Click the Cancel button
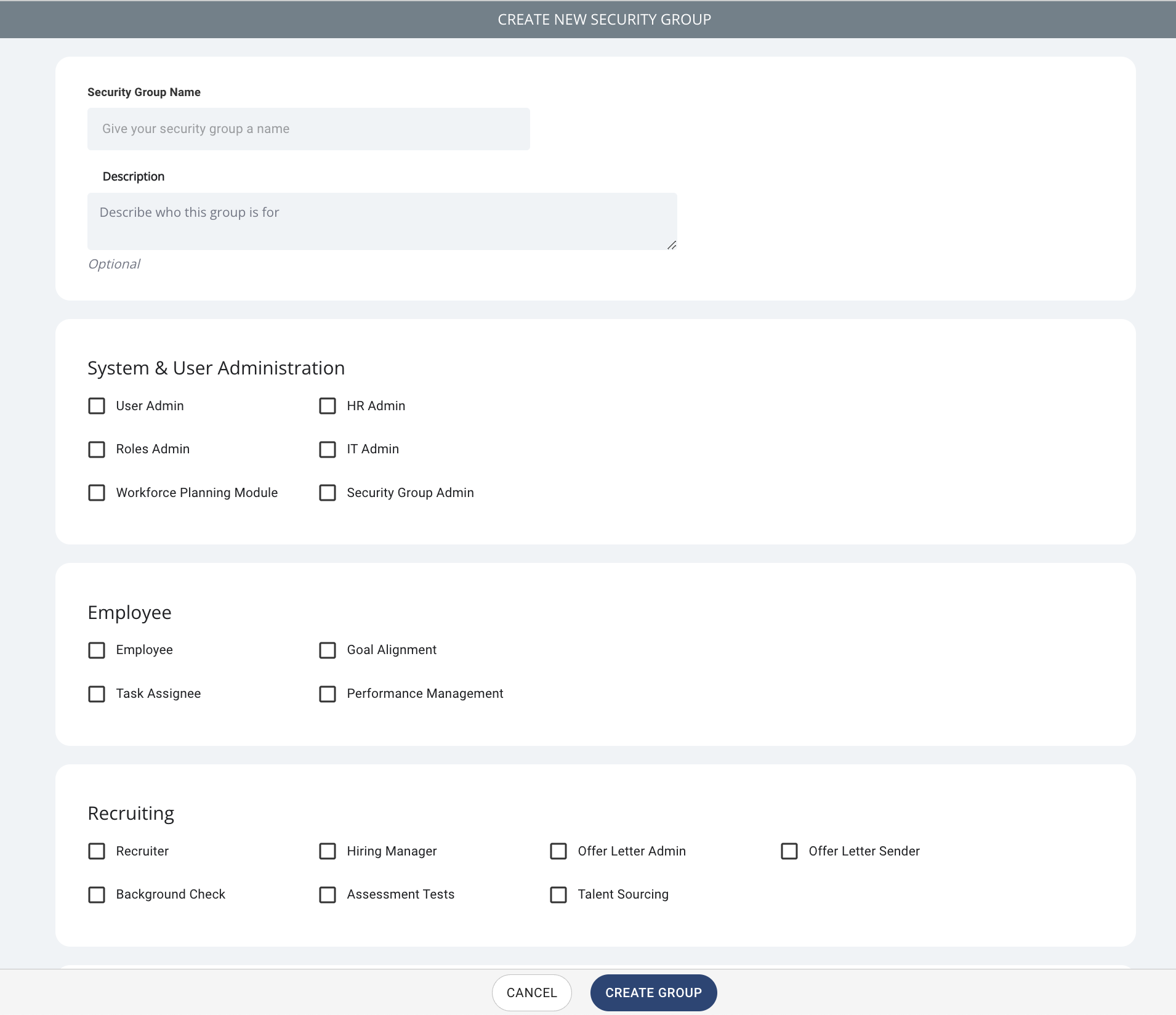Viewport: 1176px width, 1015px height. pyautogui.click(x=532, y=993)
